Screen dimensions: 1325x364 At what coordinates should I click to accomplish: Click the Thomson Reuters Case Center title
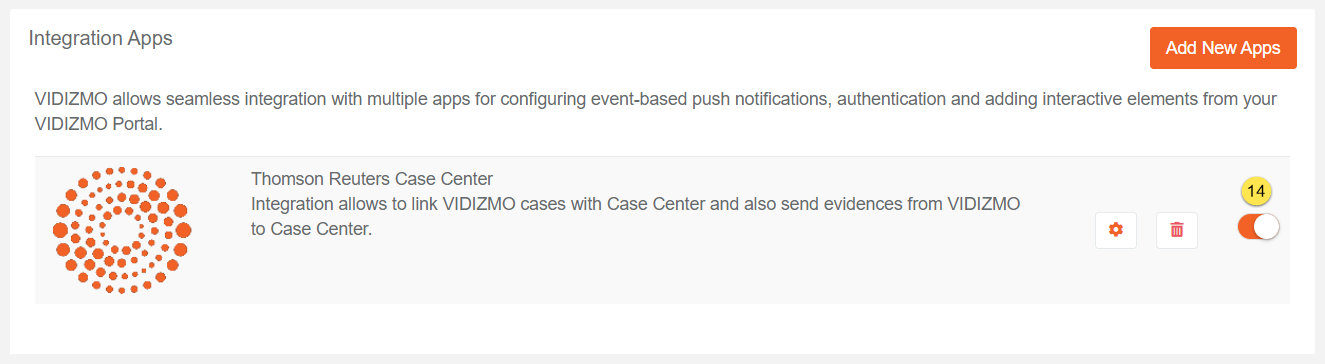(372, 179)
